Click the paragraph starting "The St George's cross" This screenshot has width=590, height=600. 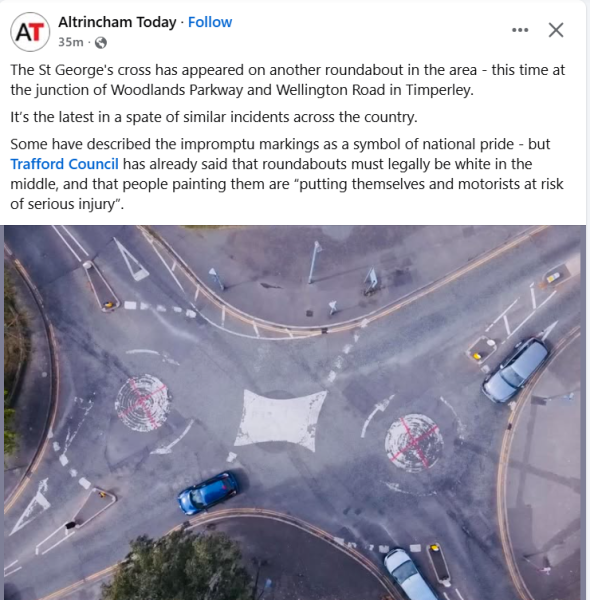click(287, 80)
